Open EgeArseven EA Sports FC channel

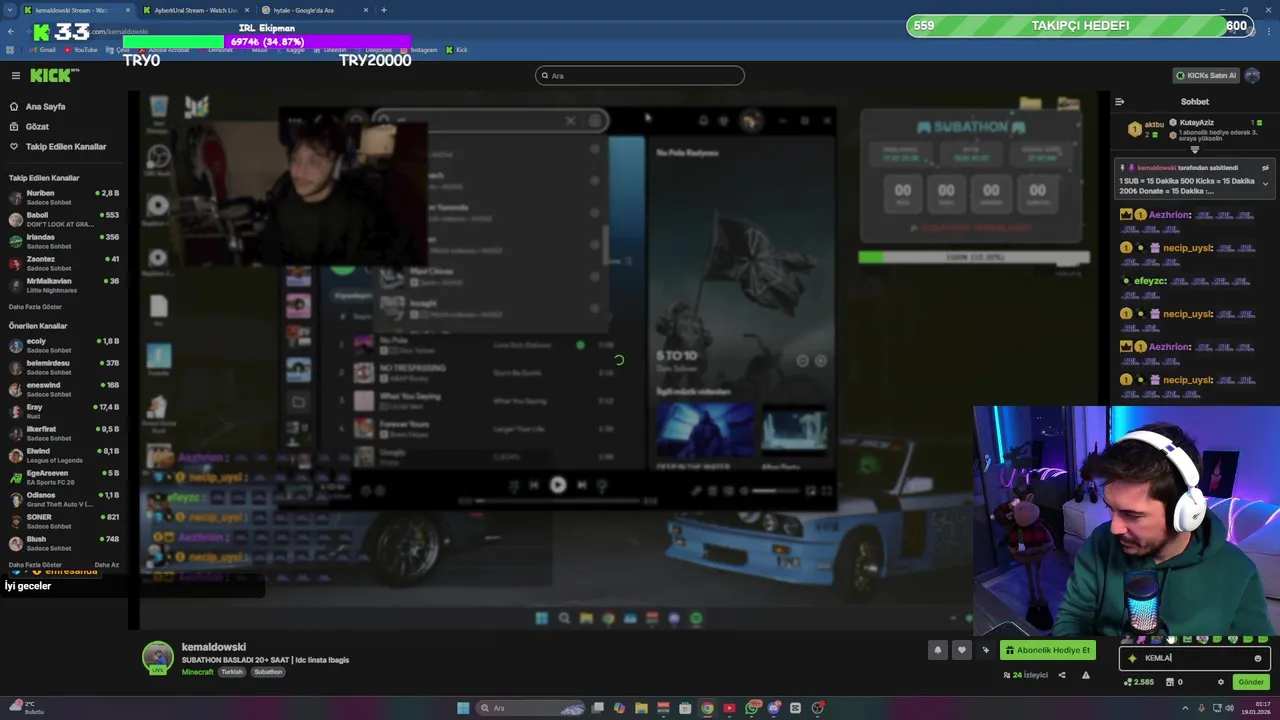pos(63,477)
